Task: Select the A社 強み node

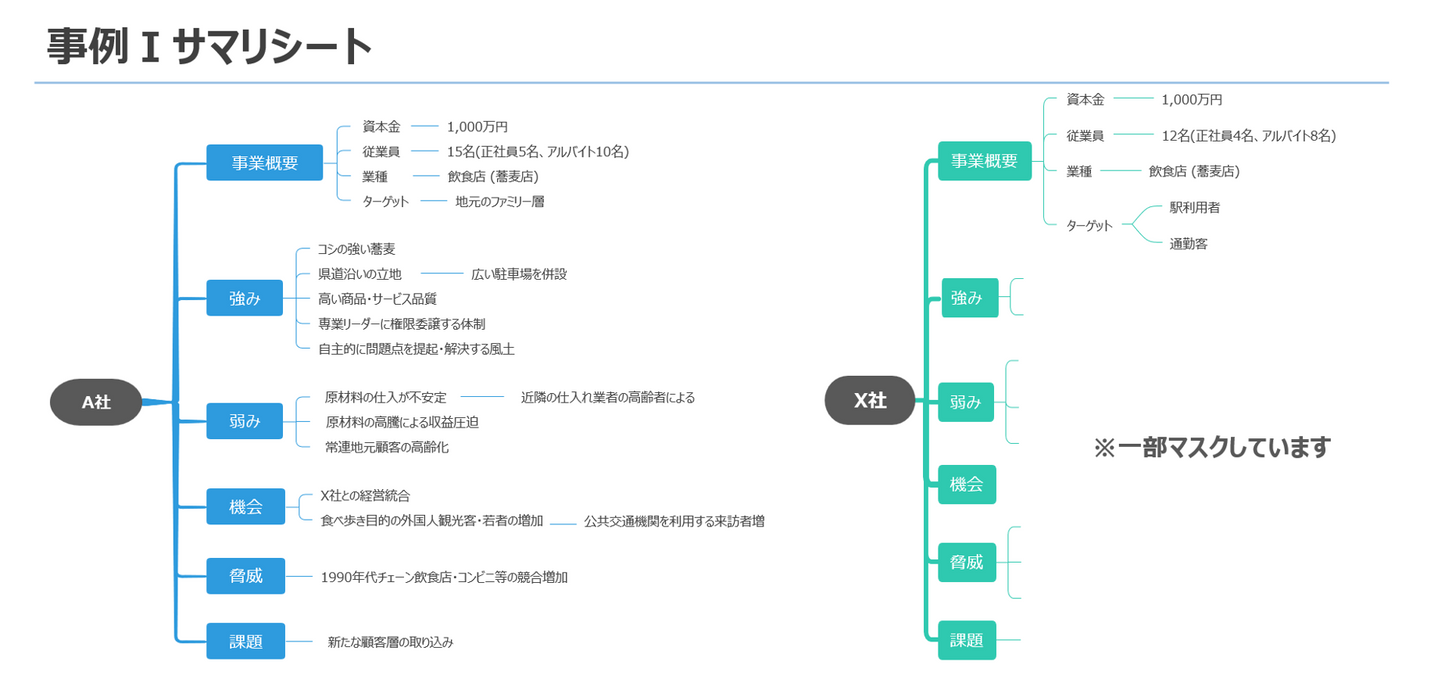Action: click(x=245, y=298)
